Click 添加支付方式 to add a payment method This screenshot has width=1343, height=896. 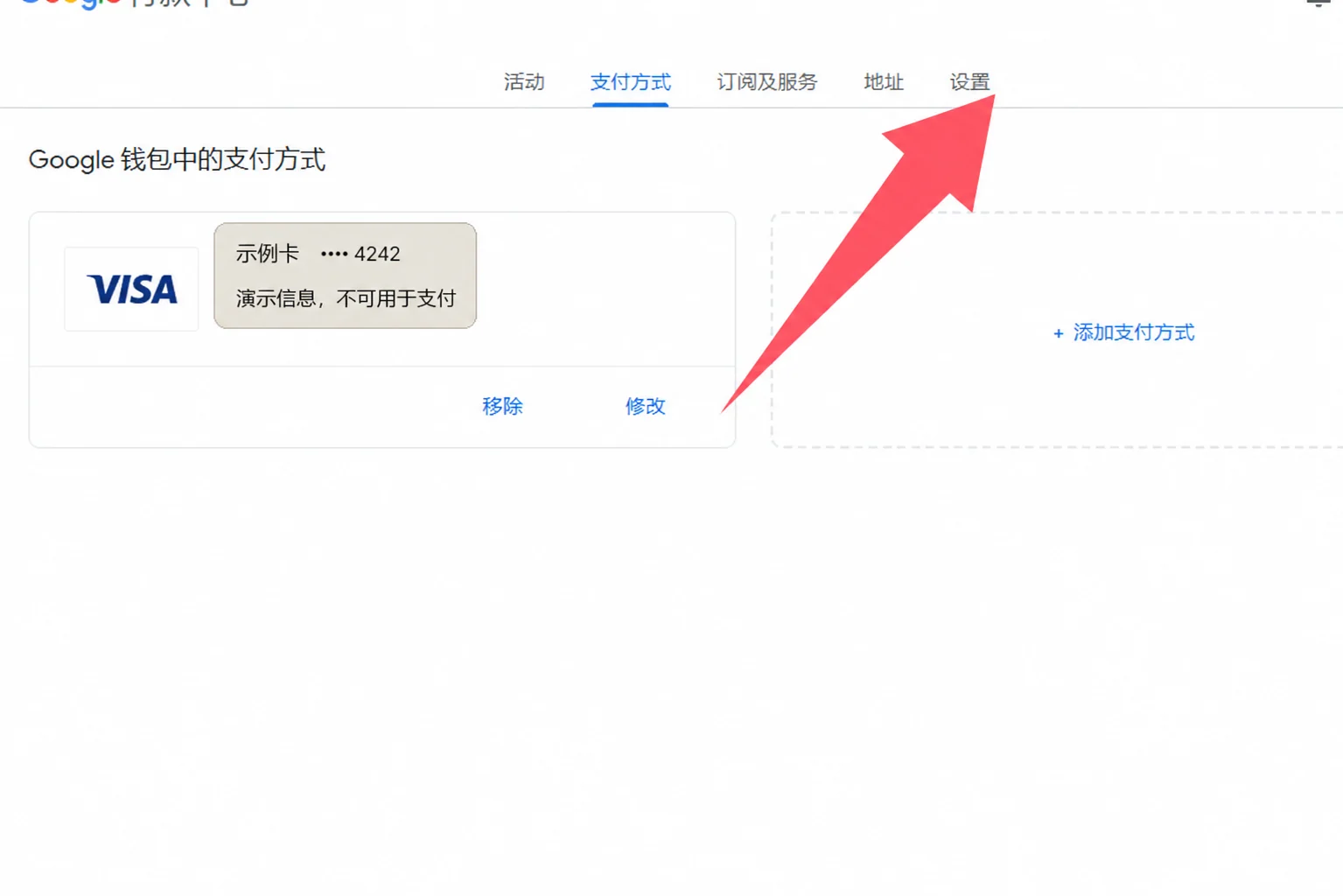(x=1123, y=332)
